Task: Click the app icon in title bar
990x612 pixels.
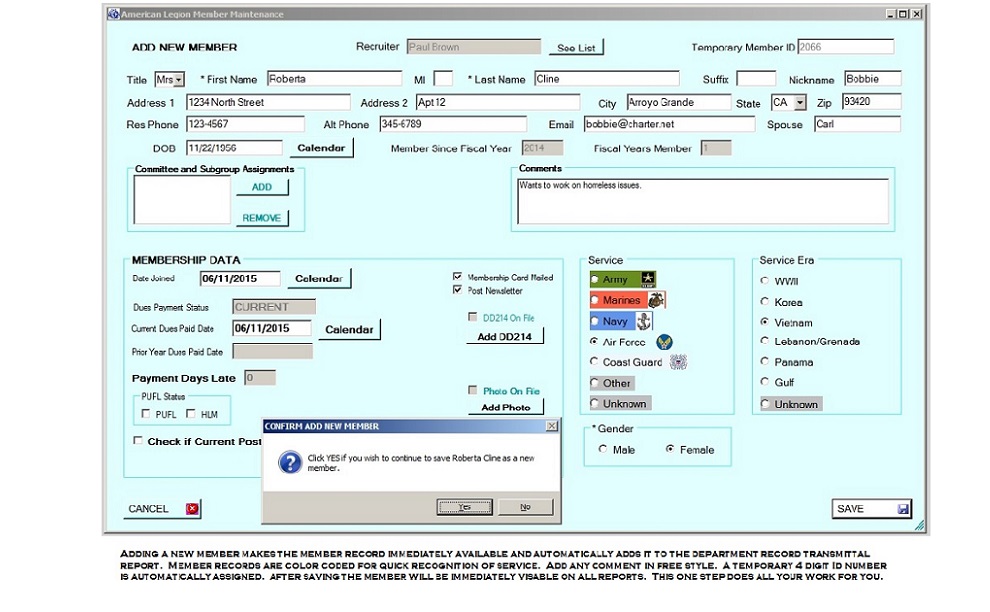Action: 113,13
